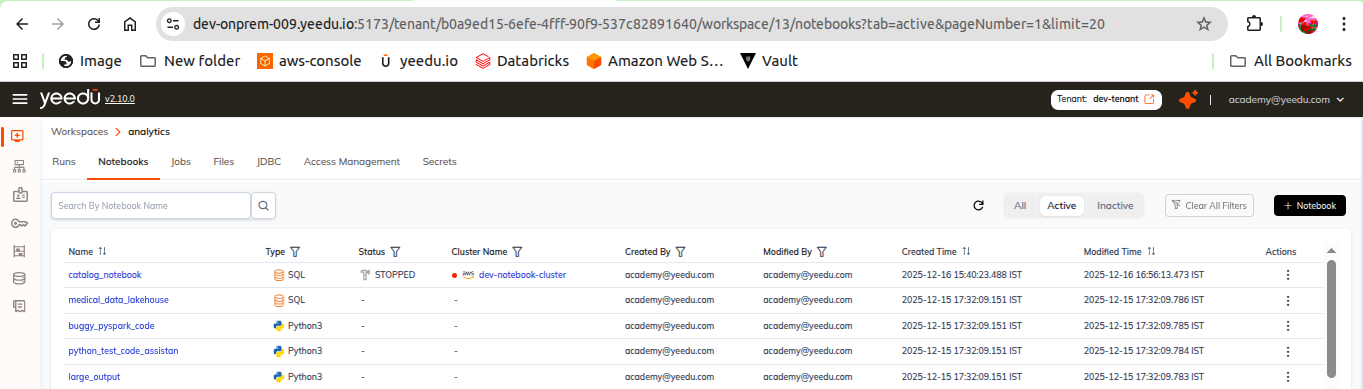The height and width of the screenshot is (389, 1363).
Task: Sort by Created Time arrows
Action: [966, 252]
